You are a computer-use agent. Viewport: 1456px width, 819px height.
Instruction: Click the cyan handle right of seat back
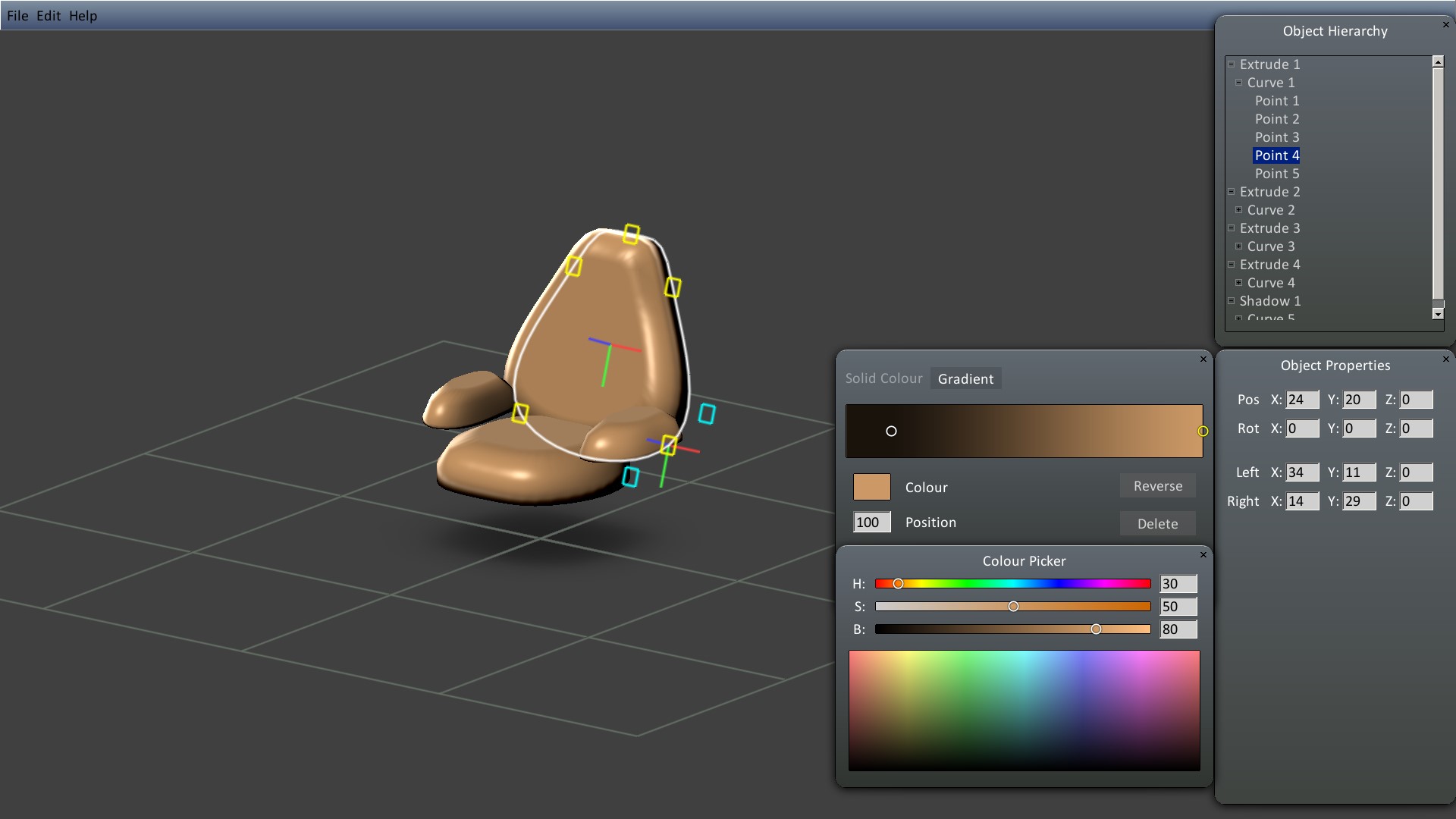[x=707, y=413]
